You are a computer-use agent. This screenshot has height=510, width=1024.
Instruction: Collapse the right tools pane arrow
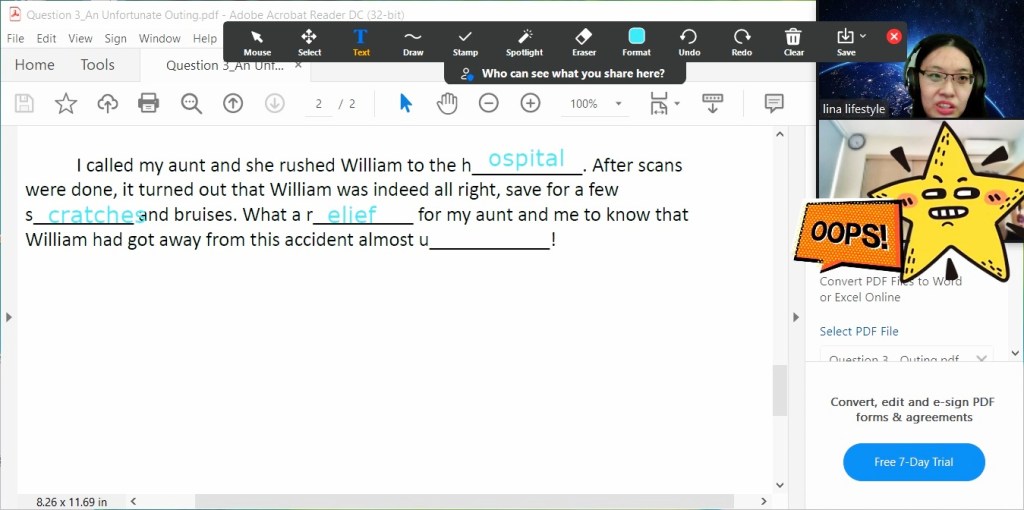click(x=796, y=317)
